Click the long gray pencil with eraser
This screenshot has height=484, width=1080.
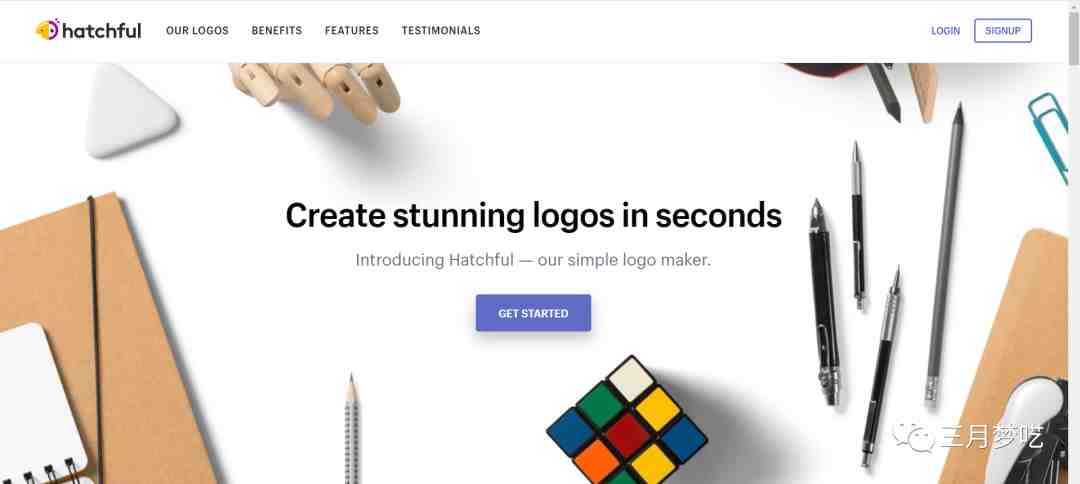click(x=944, y=253)
